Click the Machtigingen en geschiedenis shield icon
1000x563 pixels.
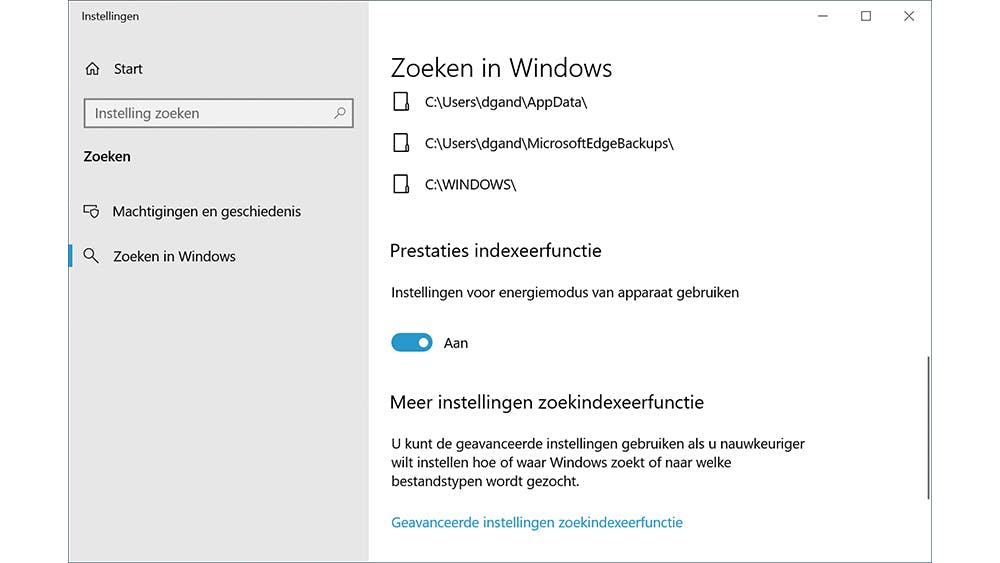(92, 212)
